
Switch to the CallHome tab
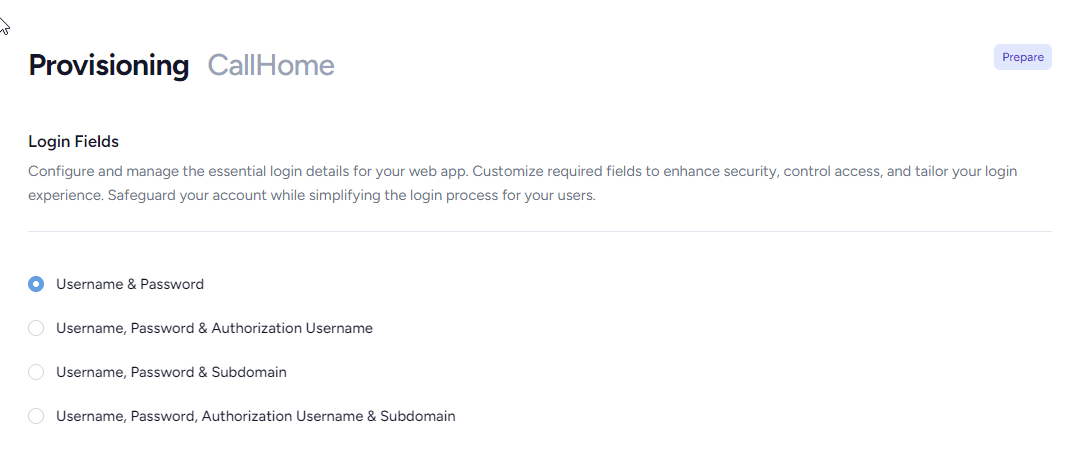coord(271,65)
